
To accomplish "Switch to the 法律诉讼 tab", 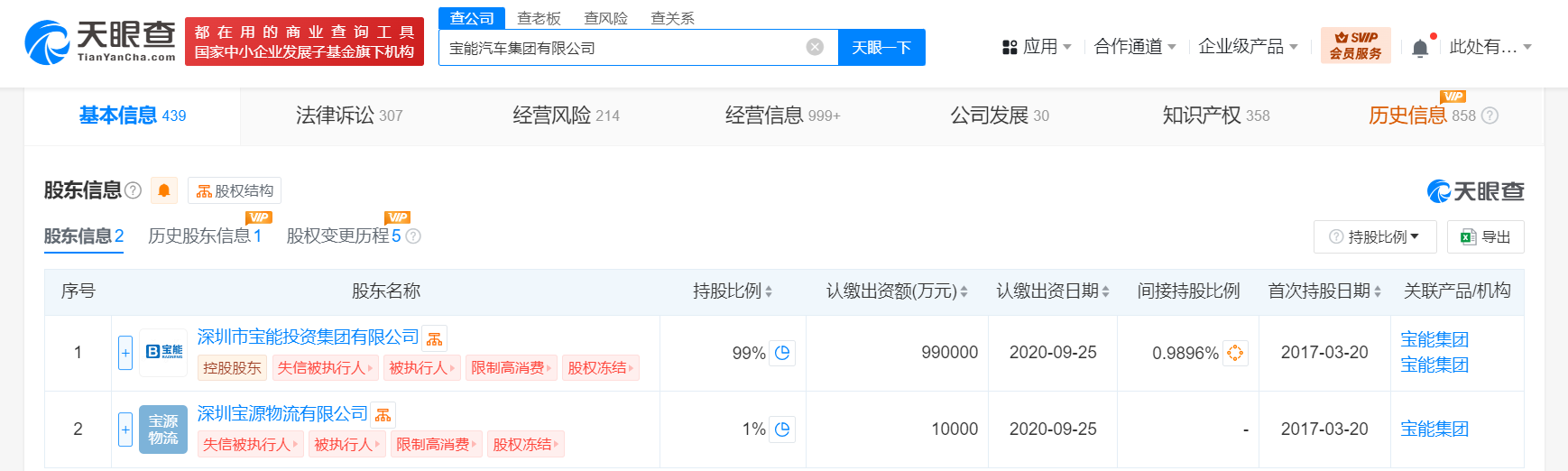I will coord(349,115).
